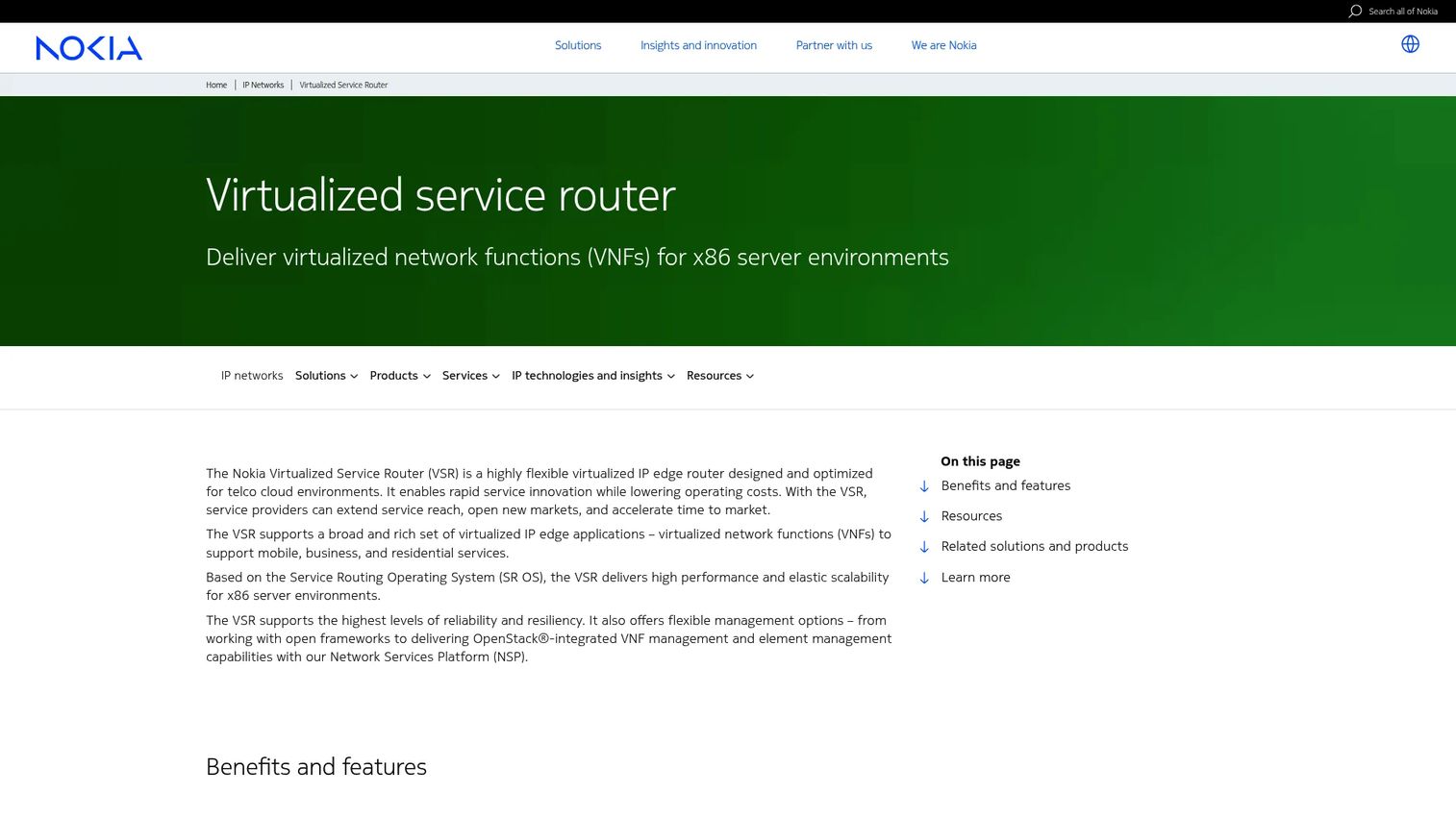Open the Solutions top menu
Image resolution: width=1456 pixels, height=818 pixels.
(578, 45)
